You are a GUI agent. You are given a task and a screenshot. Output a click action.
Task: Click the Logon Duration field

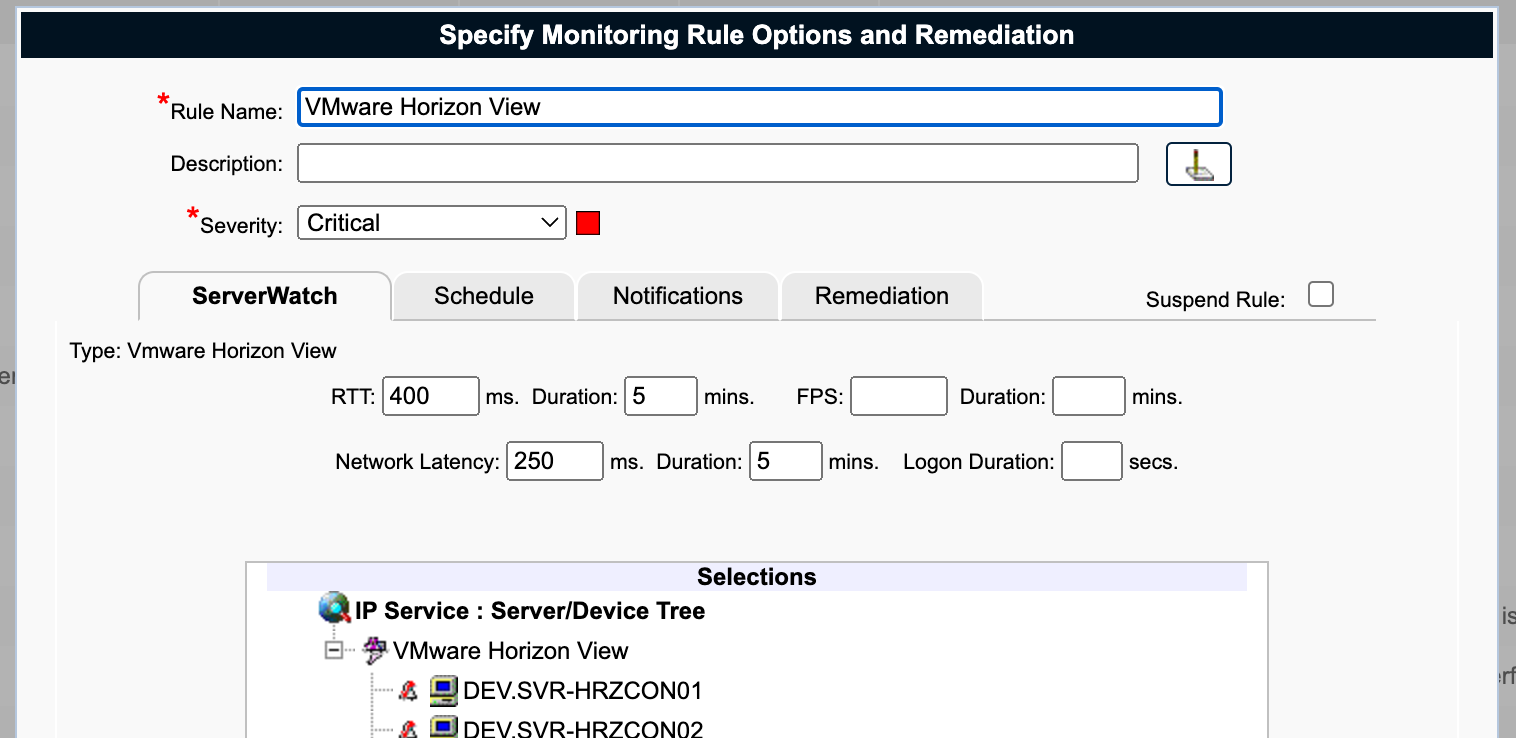pos(1092,461)
